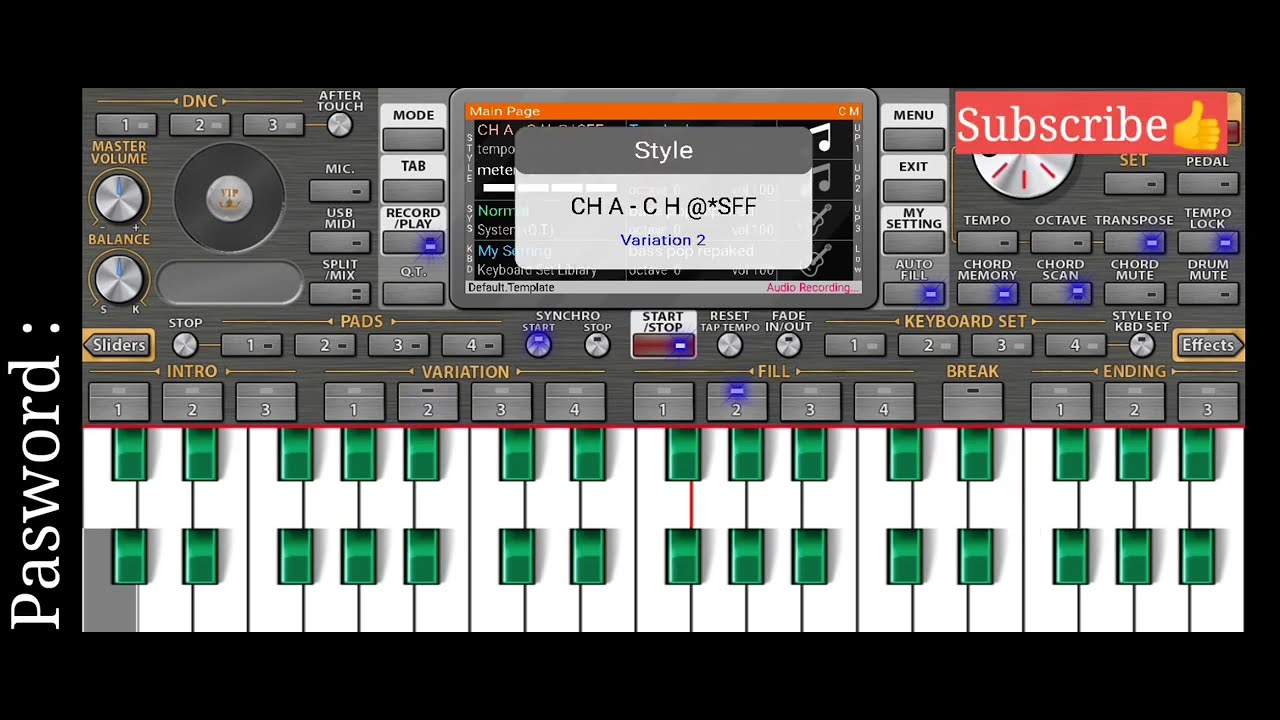The width and height of the screenshot is (1280, 720).
Task: Toggle Synchro Stop knob
Action: (x=597, y=345)
